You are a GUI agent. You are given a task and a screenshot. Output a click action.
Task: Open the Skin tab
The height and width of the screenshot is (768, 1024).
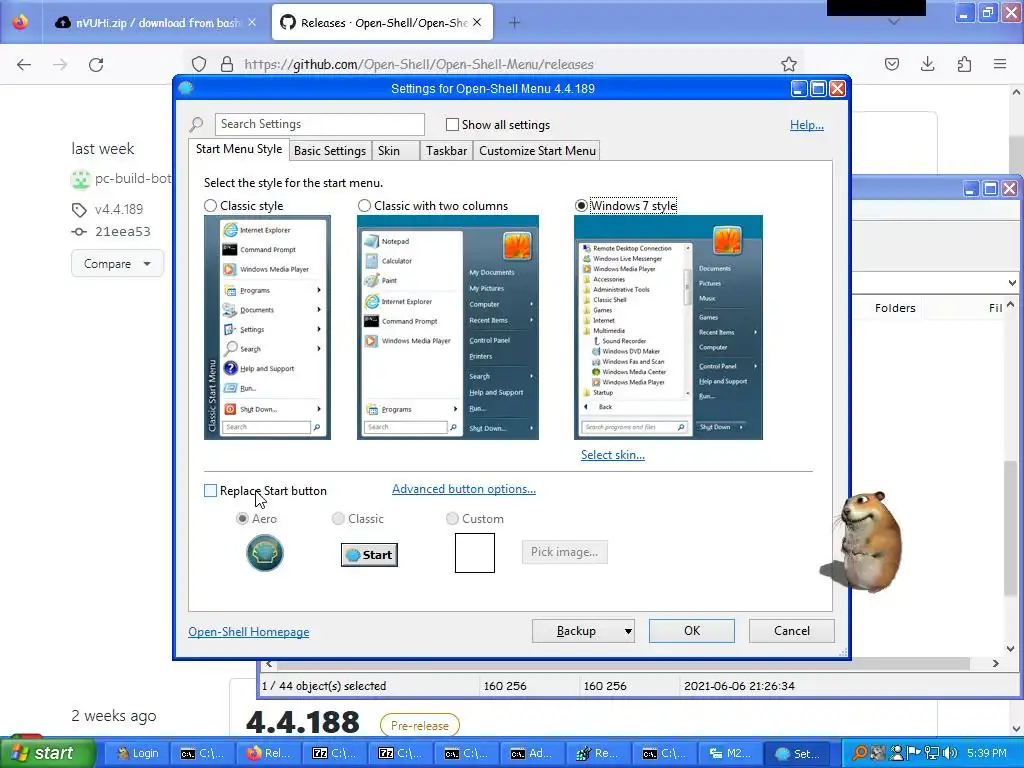pyautogui.click(x=396, y=151)
